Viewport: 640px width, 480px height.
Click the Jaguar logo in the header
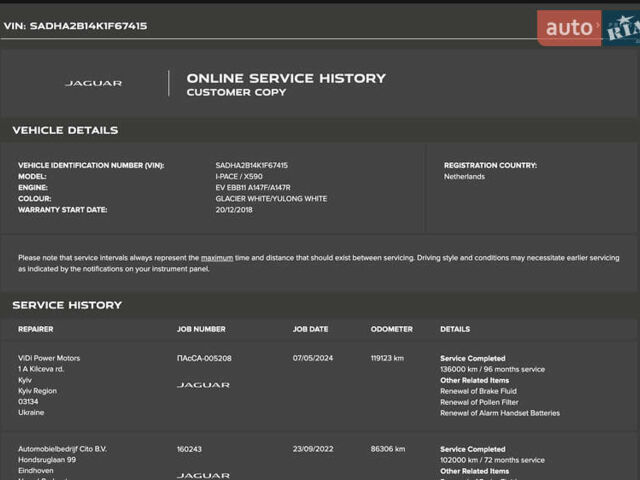coord(93,83)
